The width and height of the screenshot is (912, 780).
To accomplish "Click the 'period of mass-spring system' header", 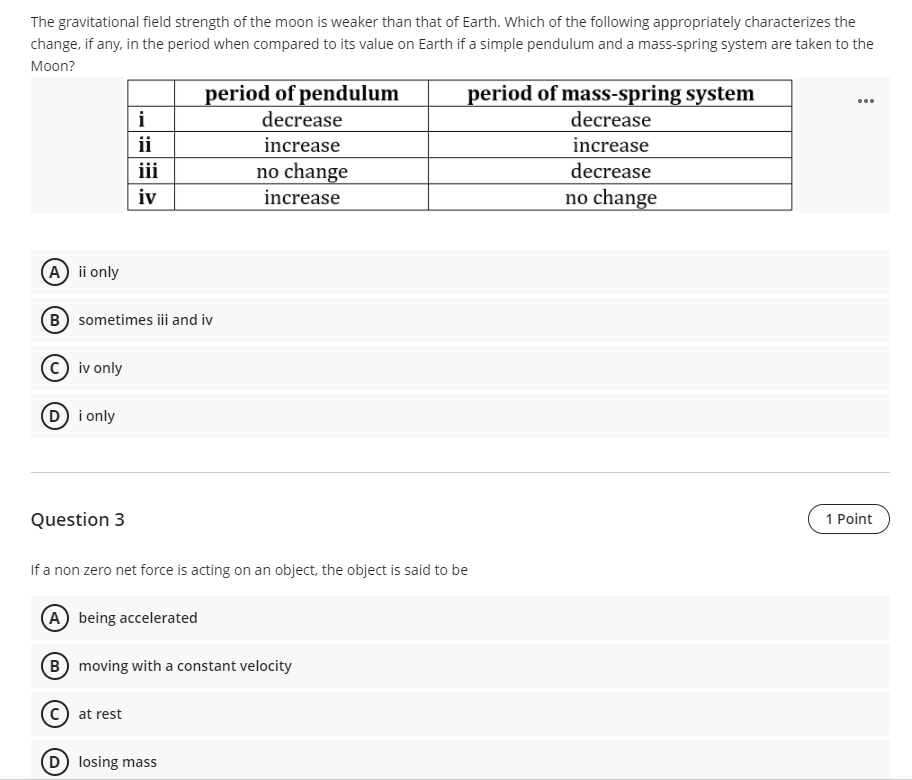I will 610,93.
